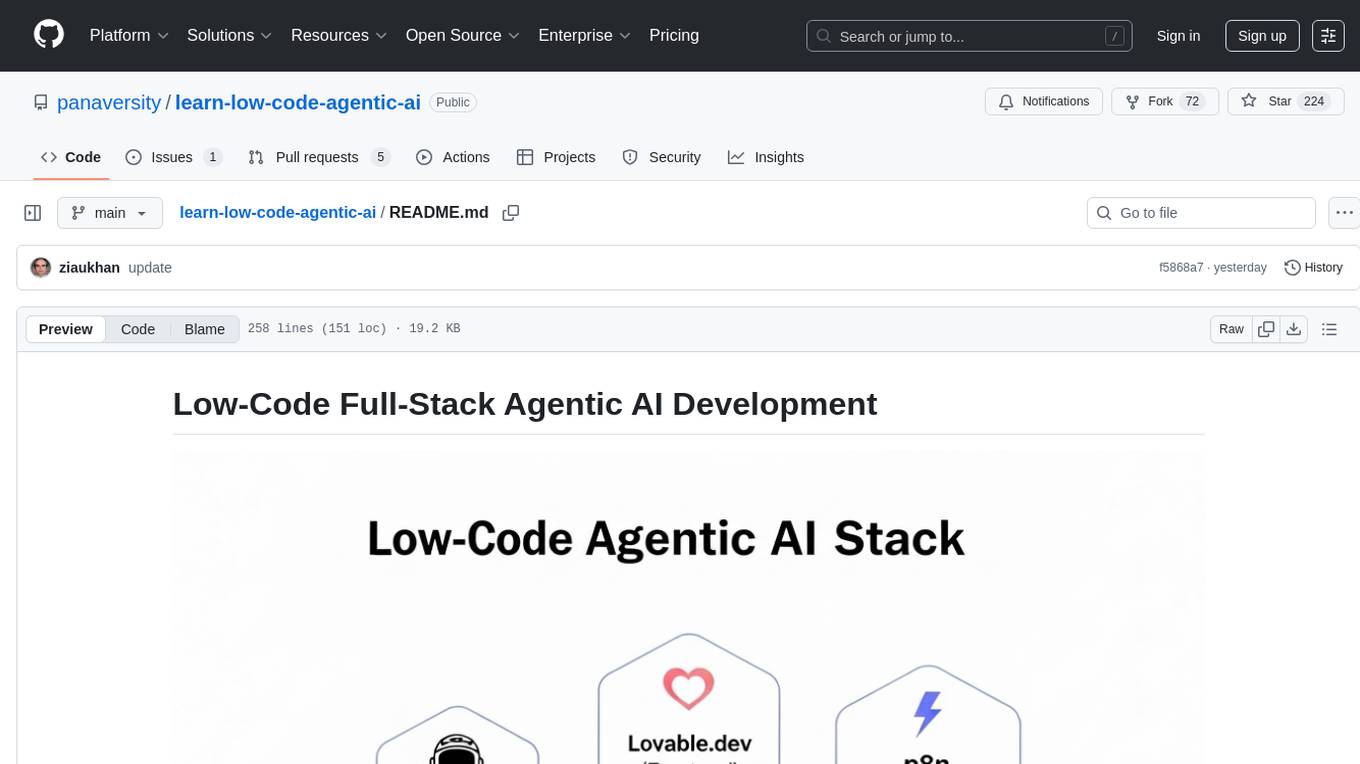
Task: Go to learn-low-code-agentic-ai breadcrumb
Action: 277,212
